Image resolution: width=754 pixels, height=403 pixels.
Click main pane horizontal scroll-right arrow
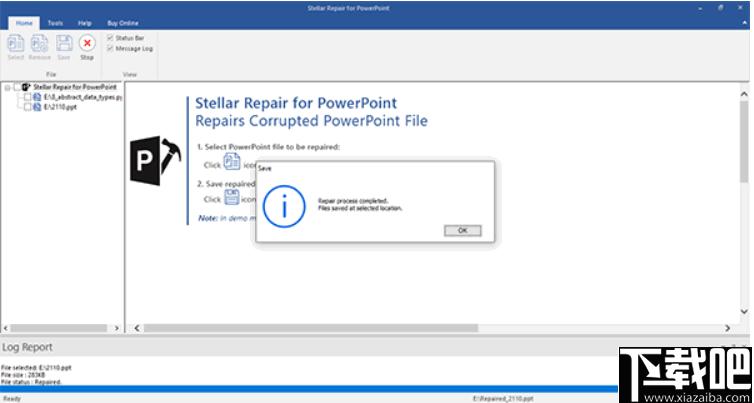(728, 328)
